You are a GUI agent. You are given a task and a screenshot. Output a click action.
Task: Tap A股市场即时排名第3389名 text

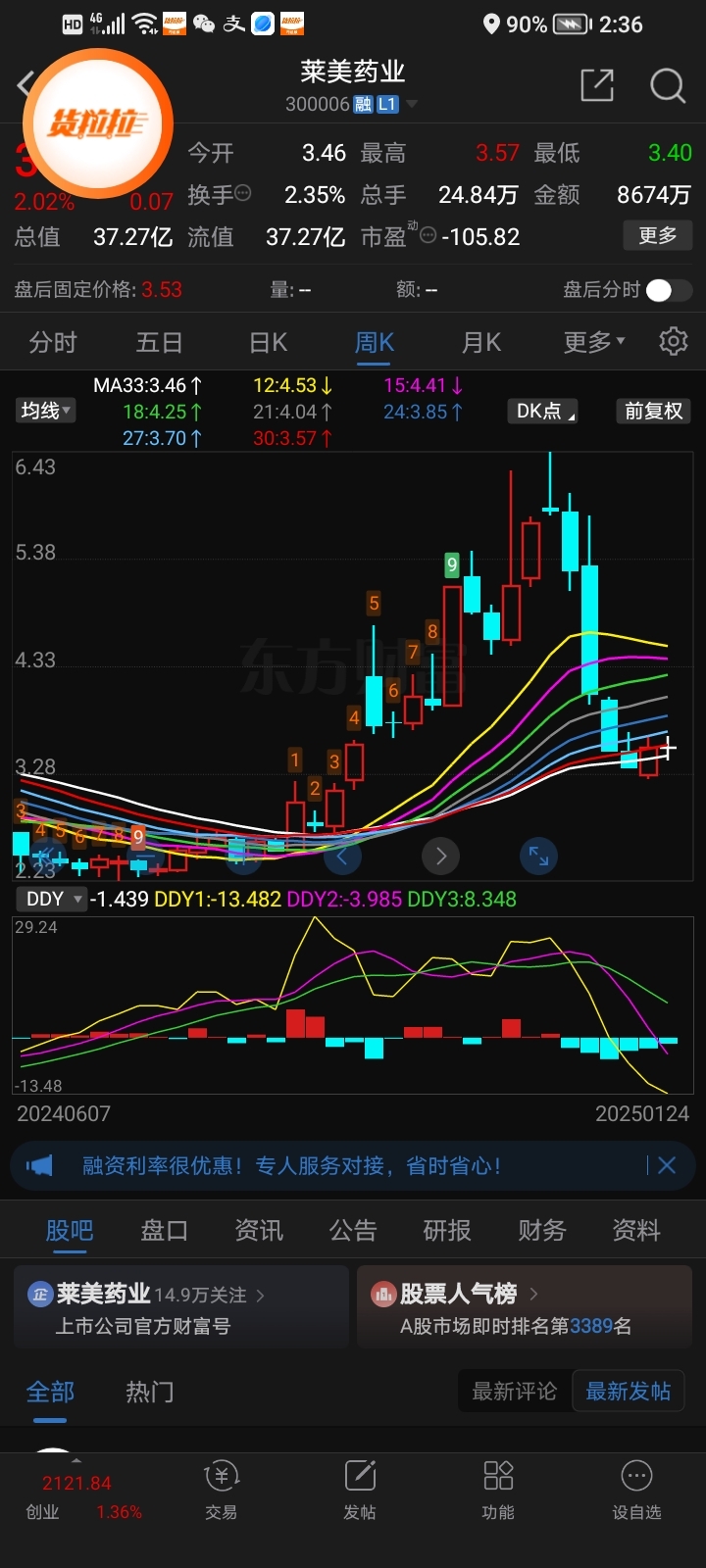(x=516, y=1326)
